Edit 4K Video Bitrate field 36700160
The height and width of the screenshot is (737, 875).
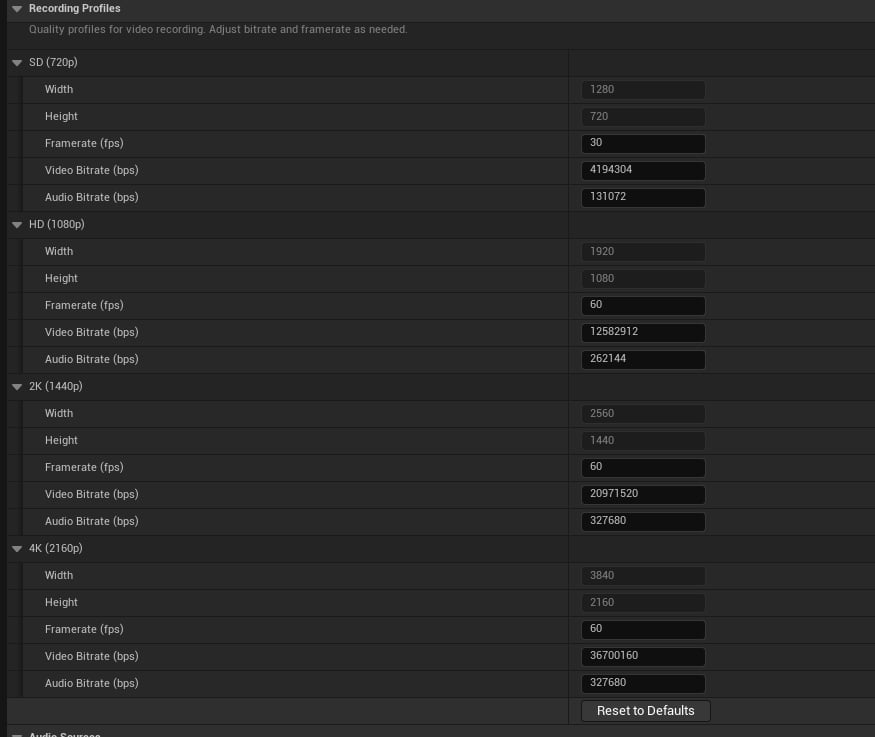click(643, 656)
